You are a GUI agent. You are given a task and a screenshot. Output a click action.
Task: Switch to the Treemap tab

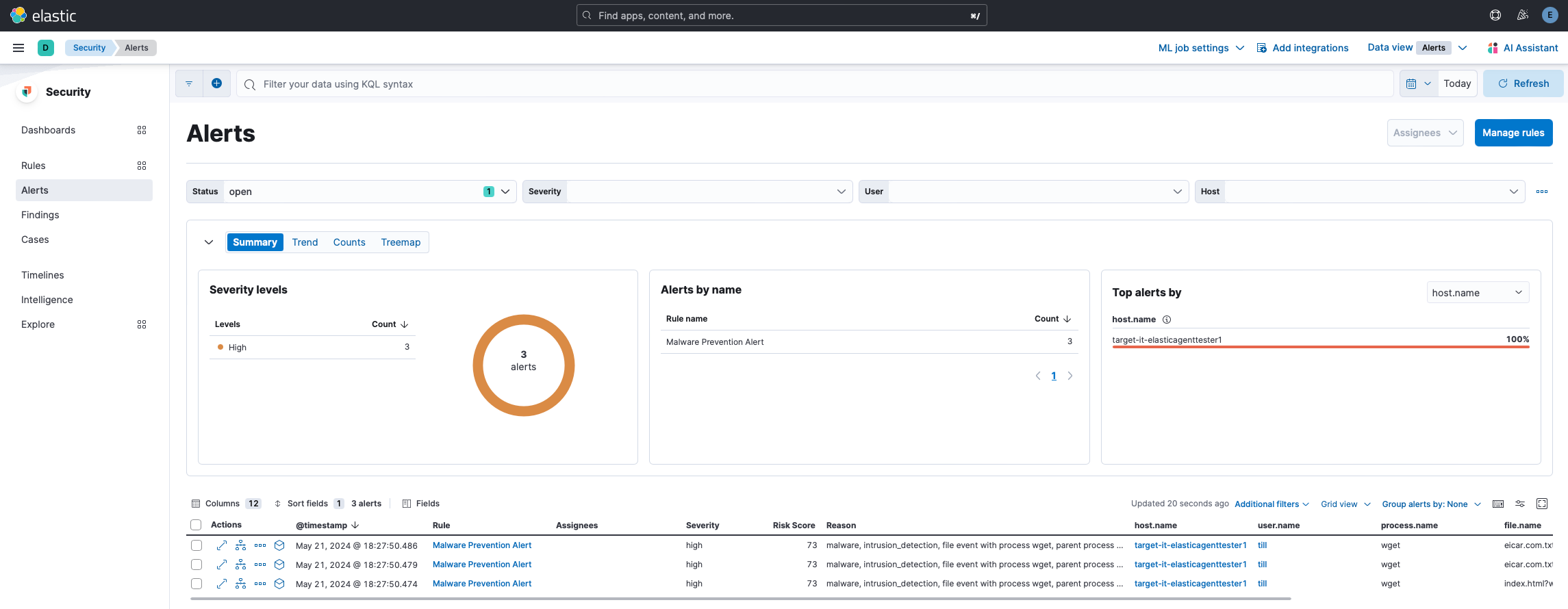(x=401, y=242)
